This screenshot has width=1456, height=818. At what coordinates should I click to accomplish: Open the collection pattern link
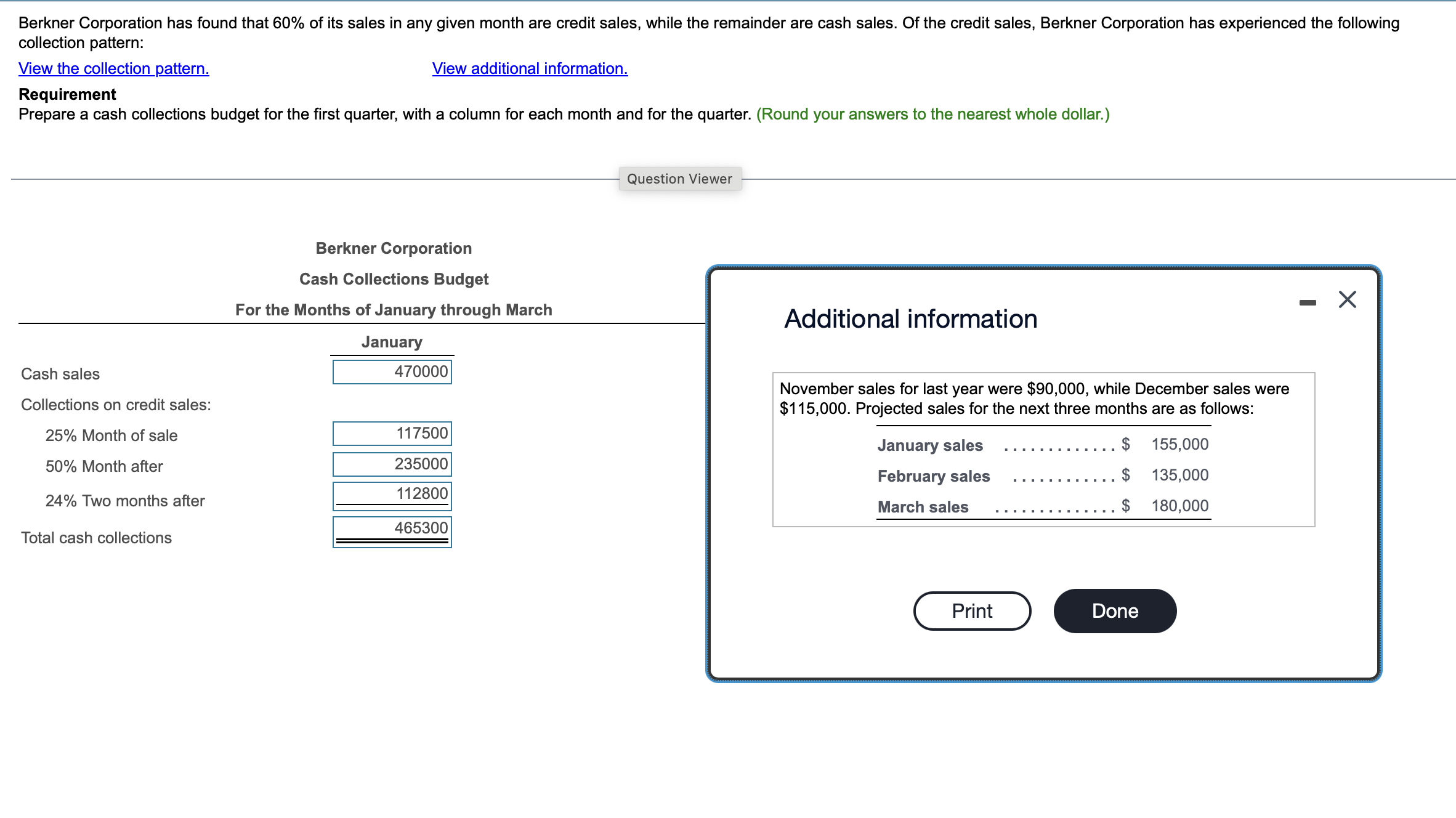114,68
